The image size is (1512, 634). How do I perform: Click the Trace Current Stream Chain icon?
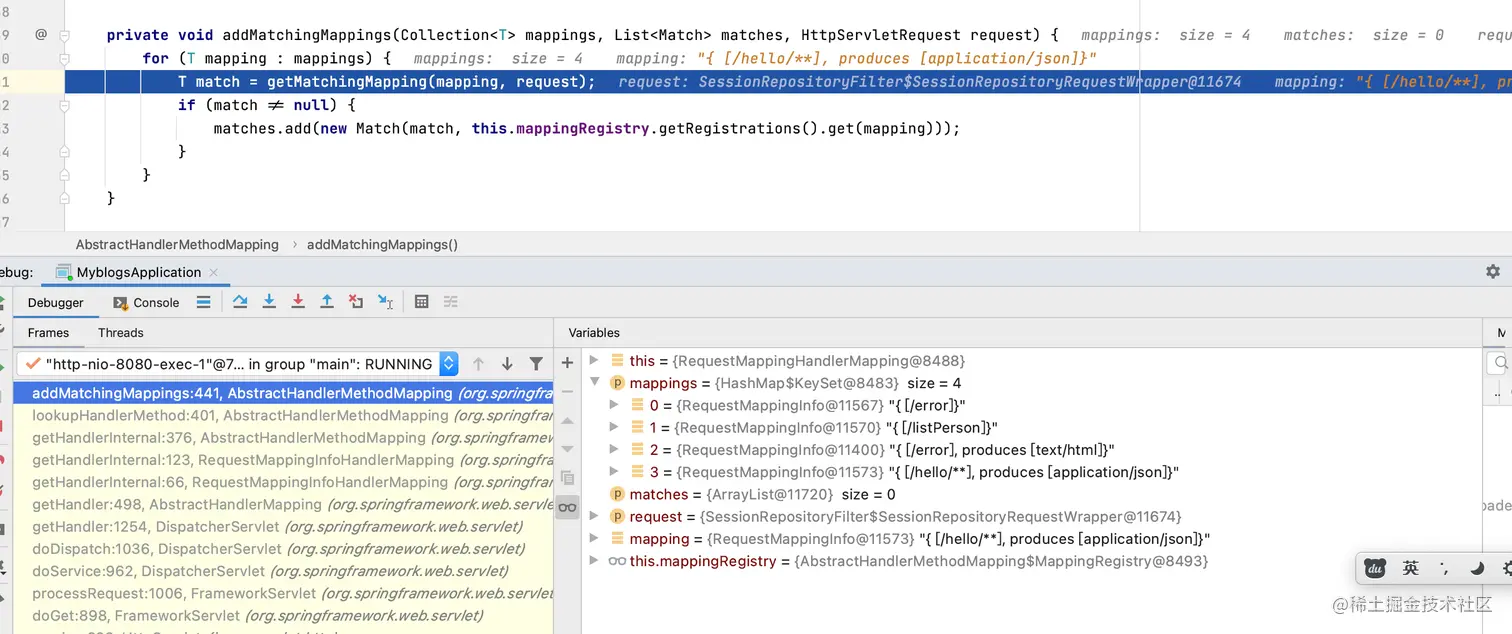pos(451,302)
